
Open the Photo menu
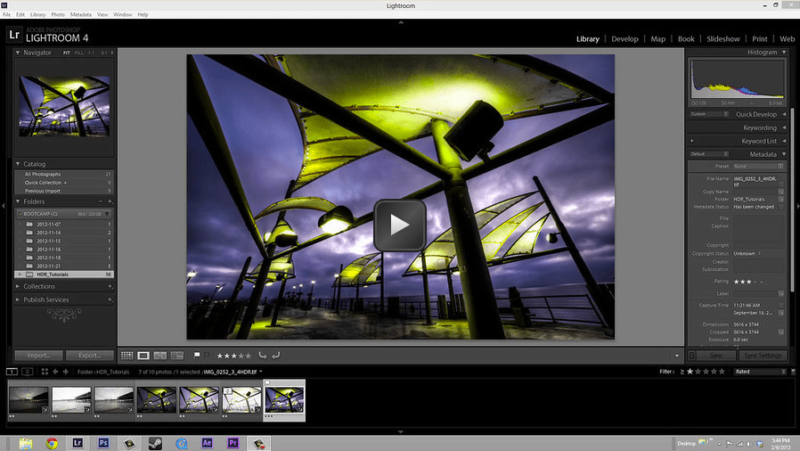coord(58,15)
